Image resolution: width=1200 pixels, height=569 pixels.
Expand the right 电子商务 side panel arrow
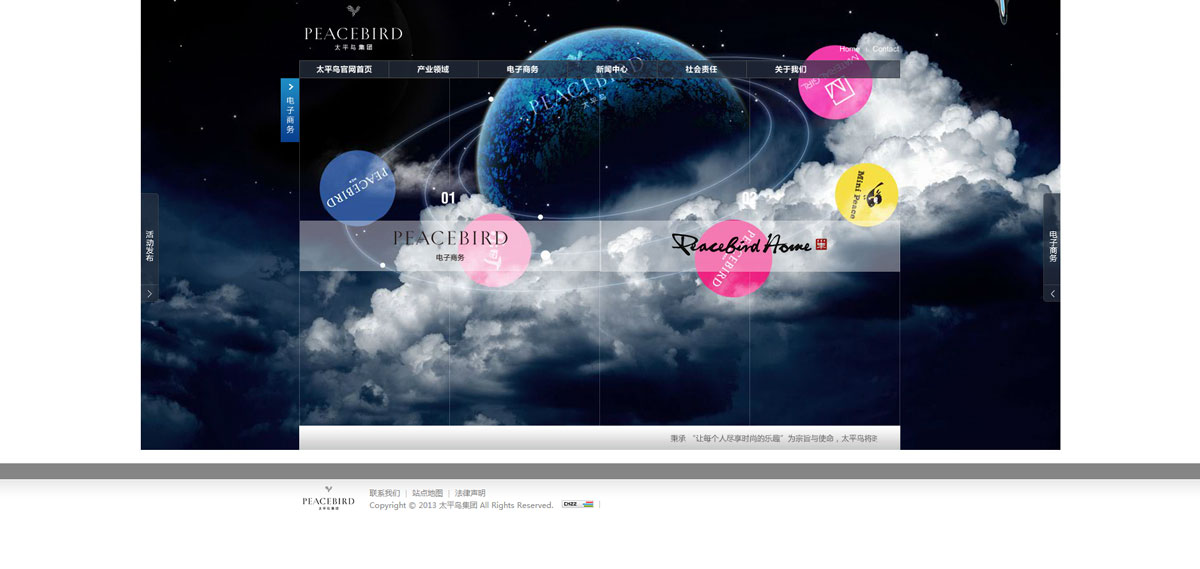tap(1051, 293)
